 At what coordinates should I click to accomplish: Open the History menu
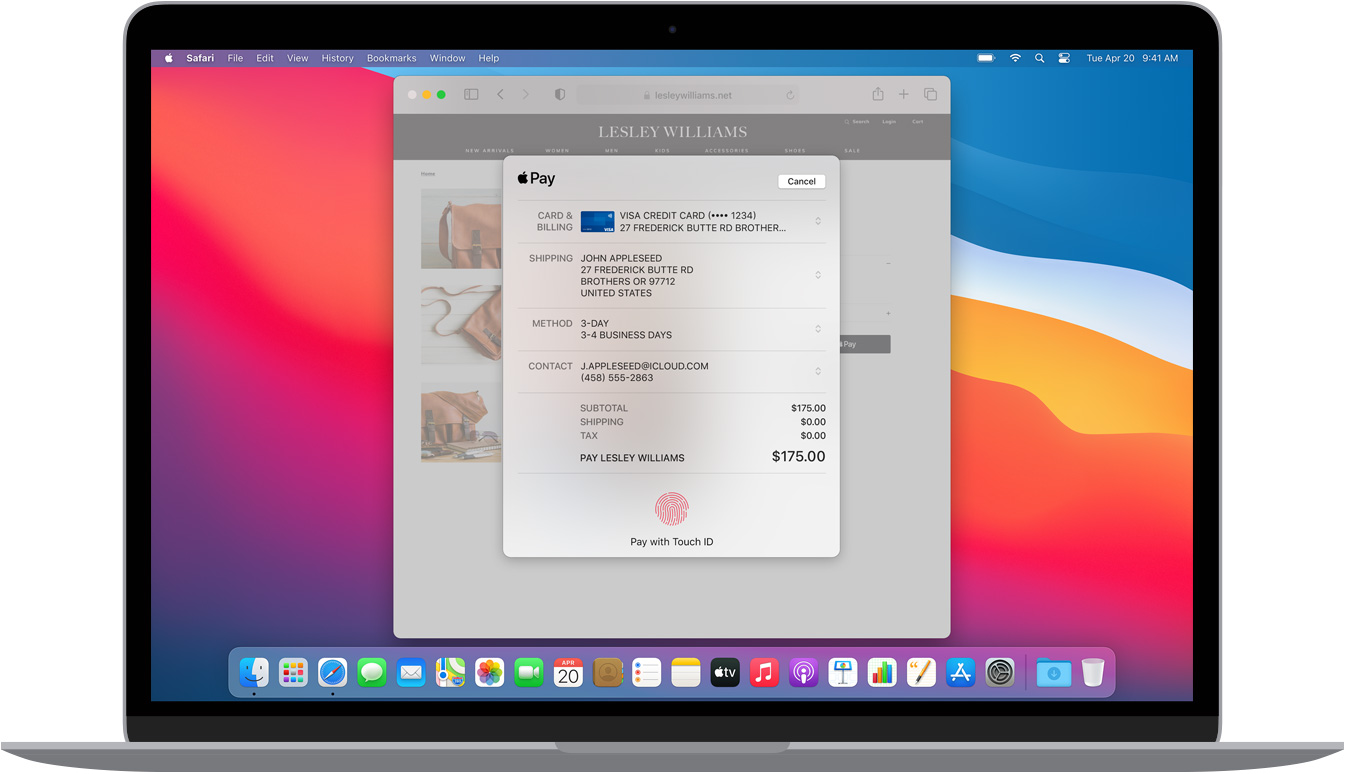(x=337, y=58)
